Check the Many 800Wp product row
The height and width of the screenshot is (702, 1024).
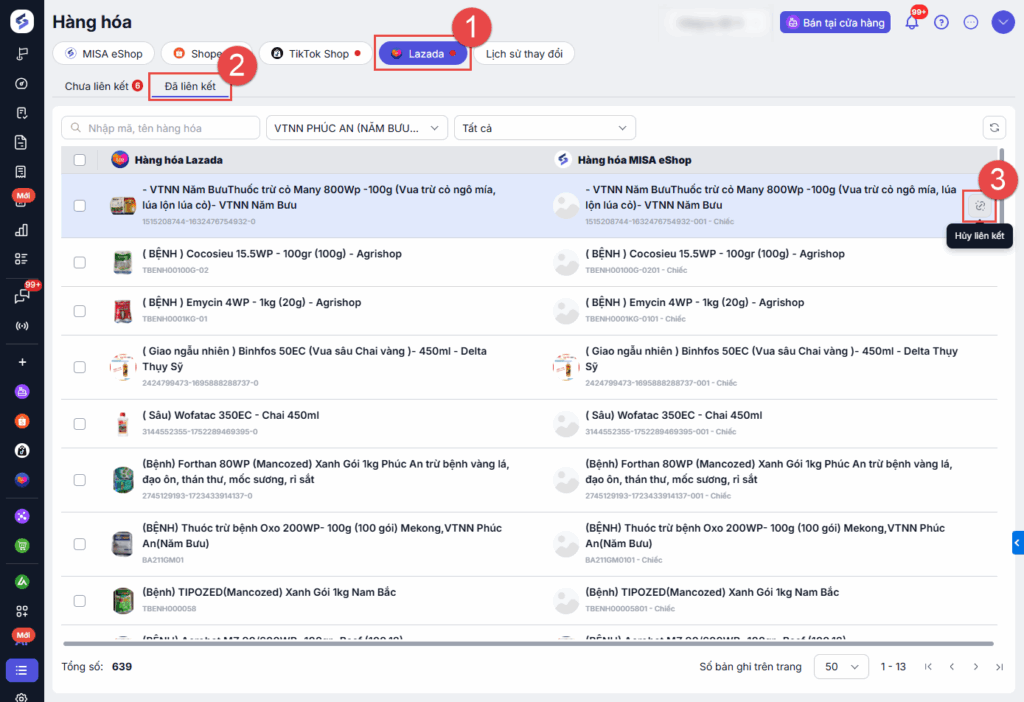tap(80, 206)
